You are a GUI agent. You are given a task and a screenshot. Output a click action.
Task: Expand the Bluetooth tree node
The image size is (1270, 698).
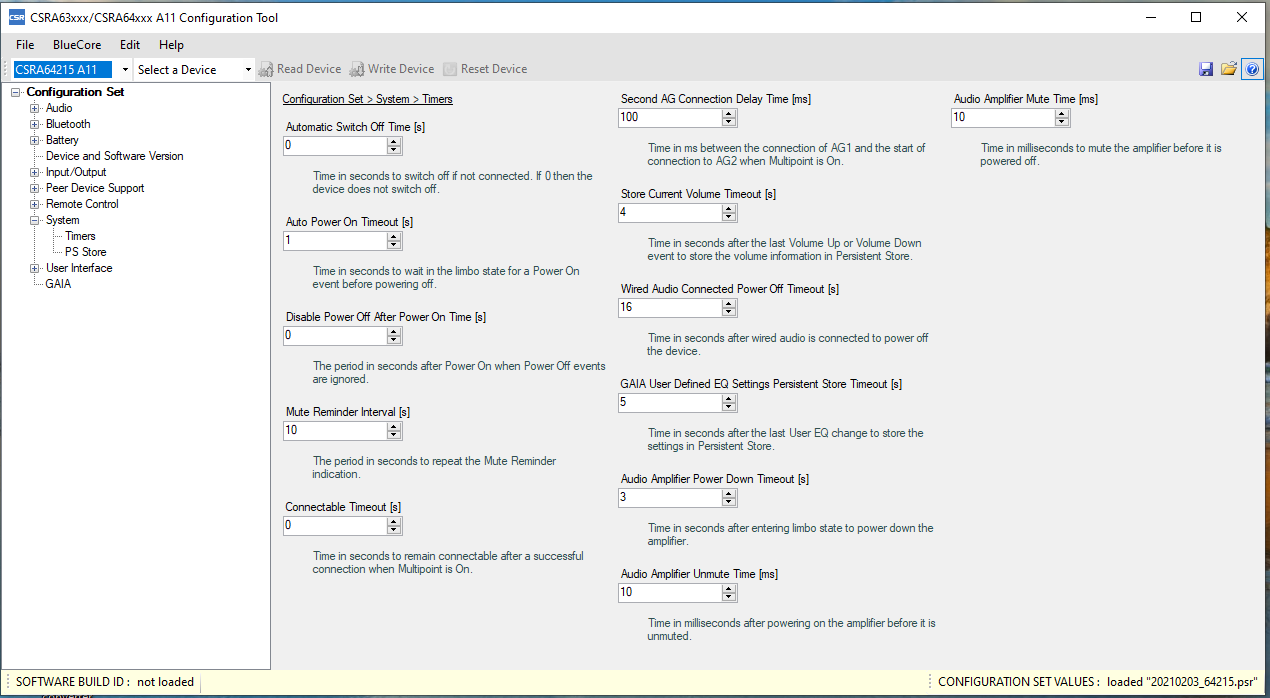point(35,124)
